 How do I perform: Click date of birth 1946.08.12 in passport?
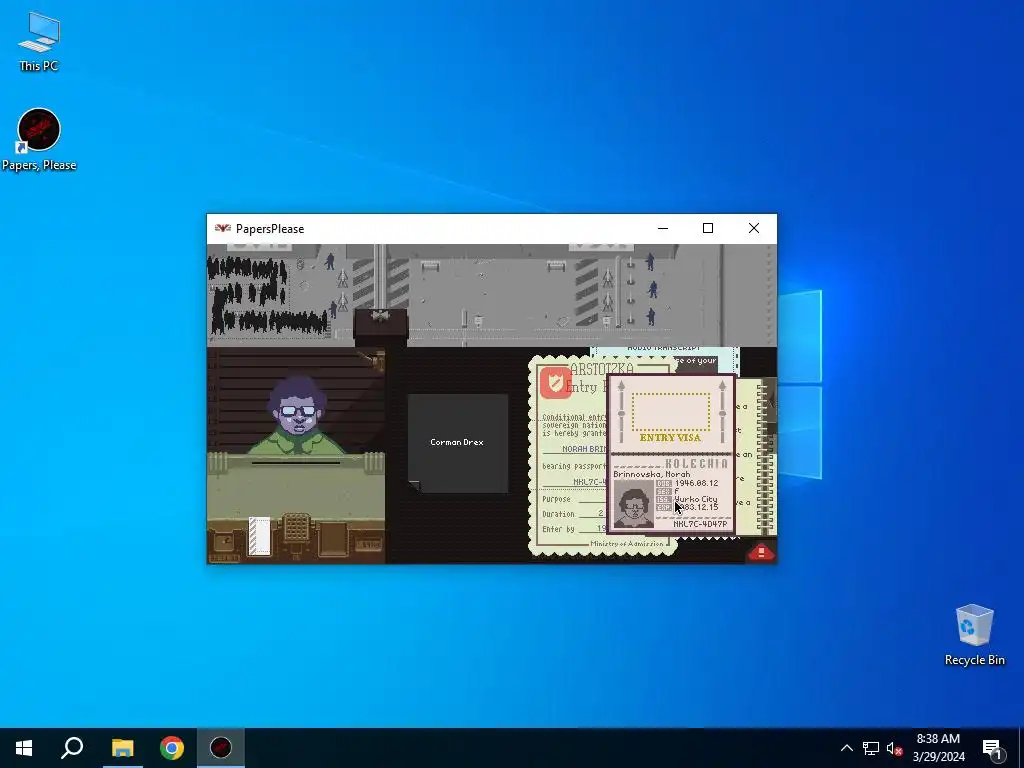coord(696,483)
